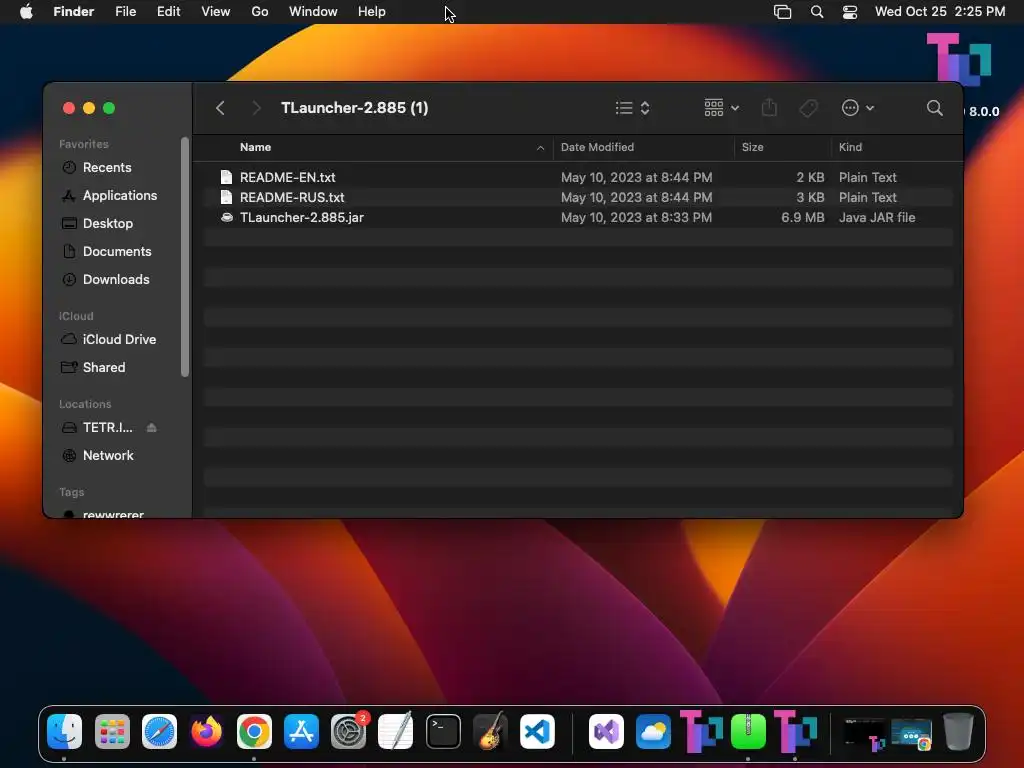Image resolution: width=1024 pixels, height=768 pixels.
Task: Open Documents in sidebar
Action: click(x=115, y=251)
